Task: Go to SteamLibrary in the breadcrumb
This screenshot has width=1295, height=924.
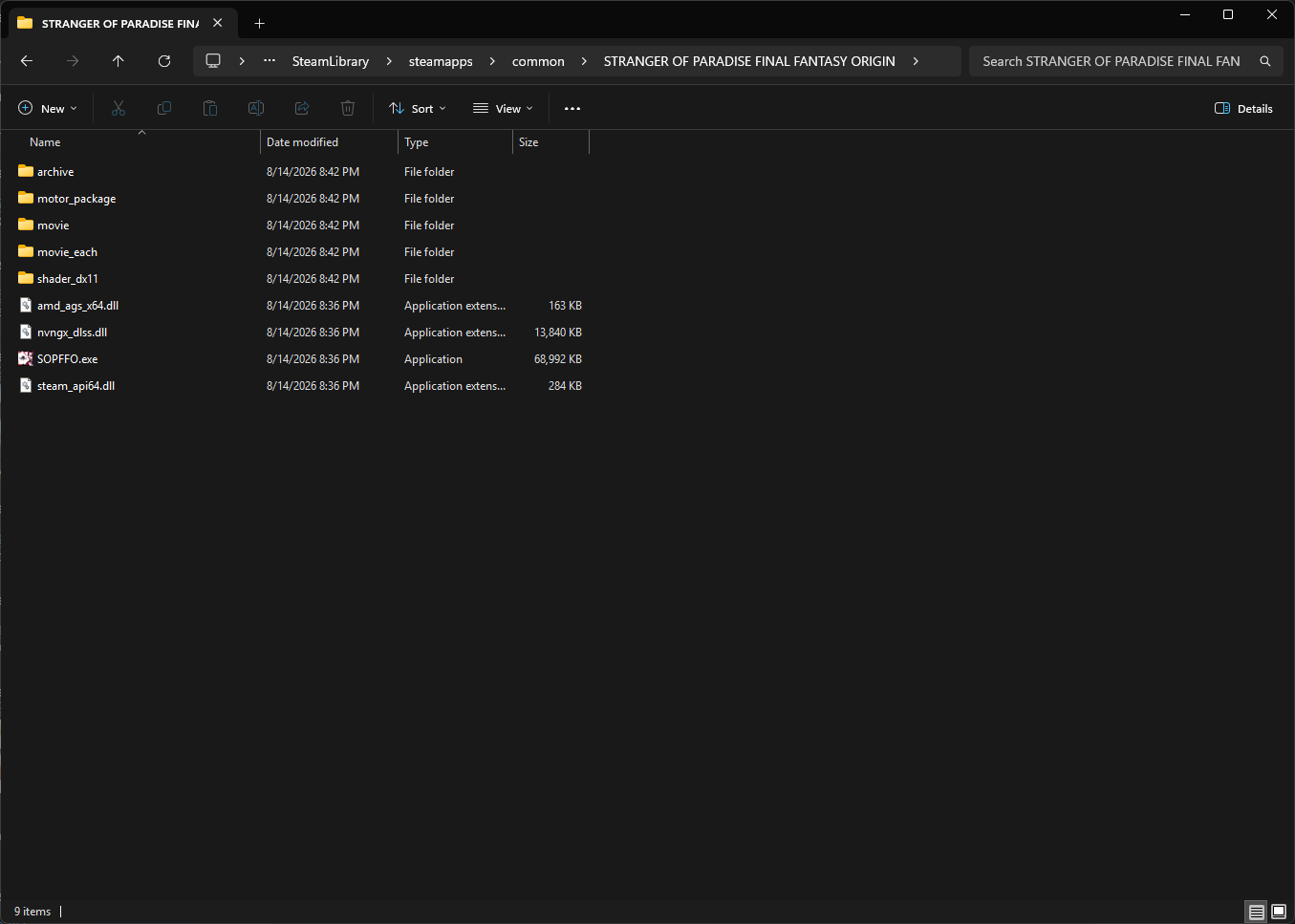Action: [331, 61]
